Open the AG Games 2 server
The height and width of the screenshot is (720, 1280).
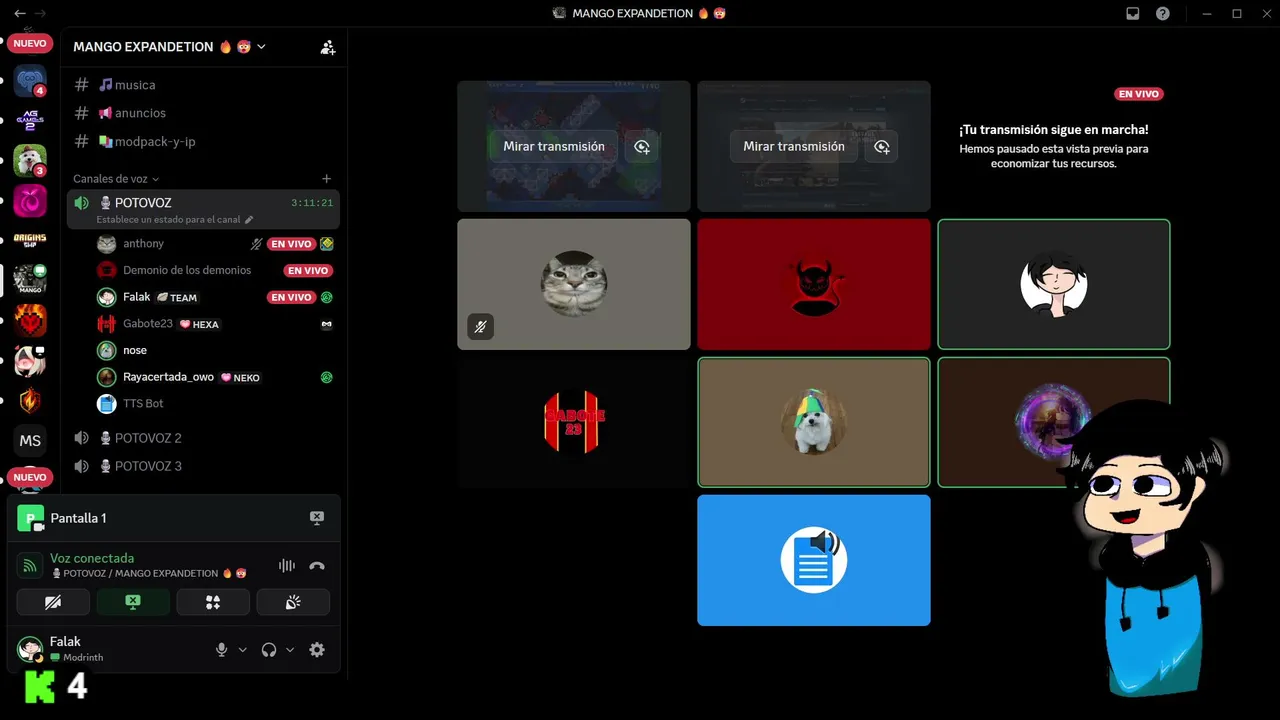pos(30,121)
